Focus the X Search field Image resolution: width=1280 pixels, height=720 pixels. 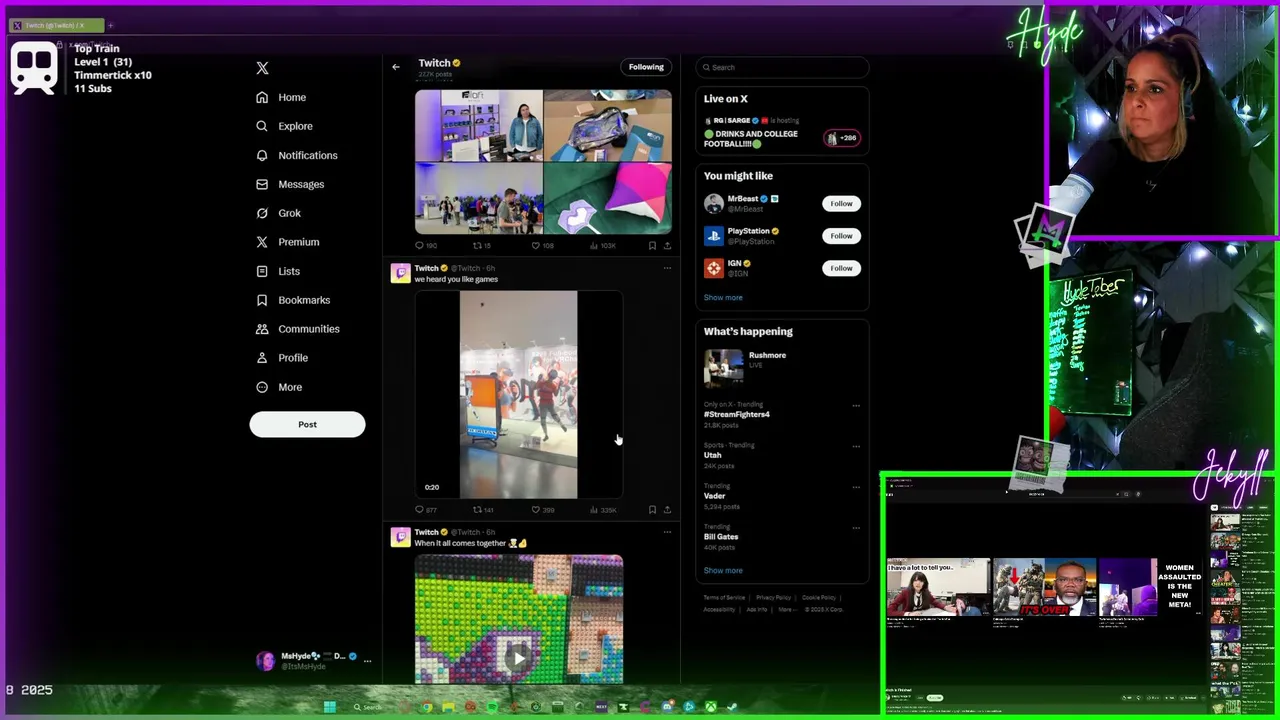[x=782, y=67]
